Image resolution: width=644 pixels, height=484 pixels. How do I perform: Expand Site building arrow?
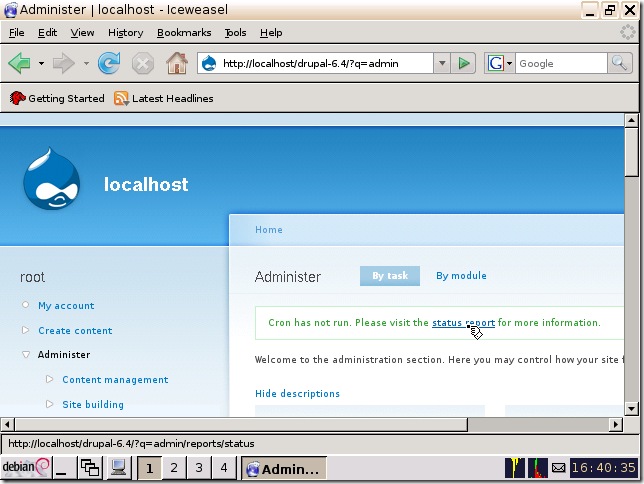point(49,404)
